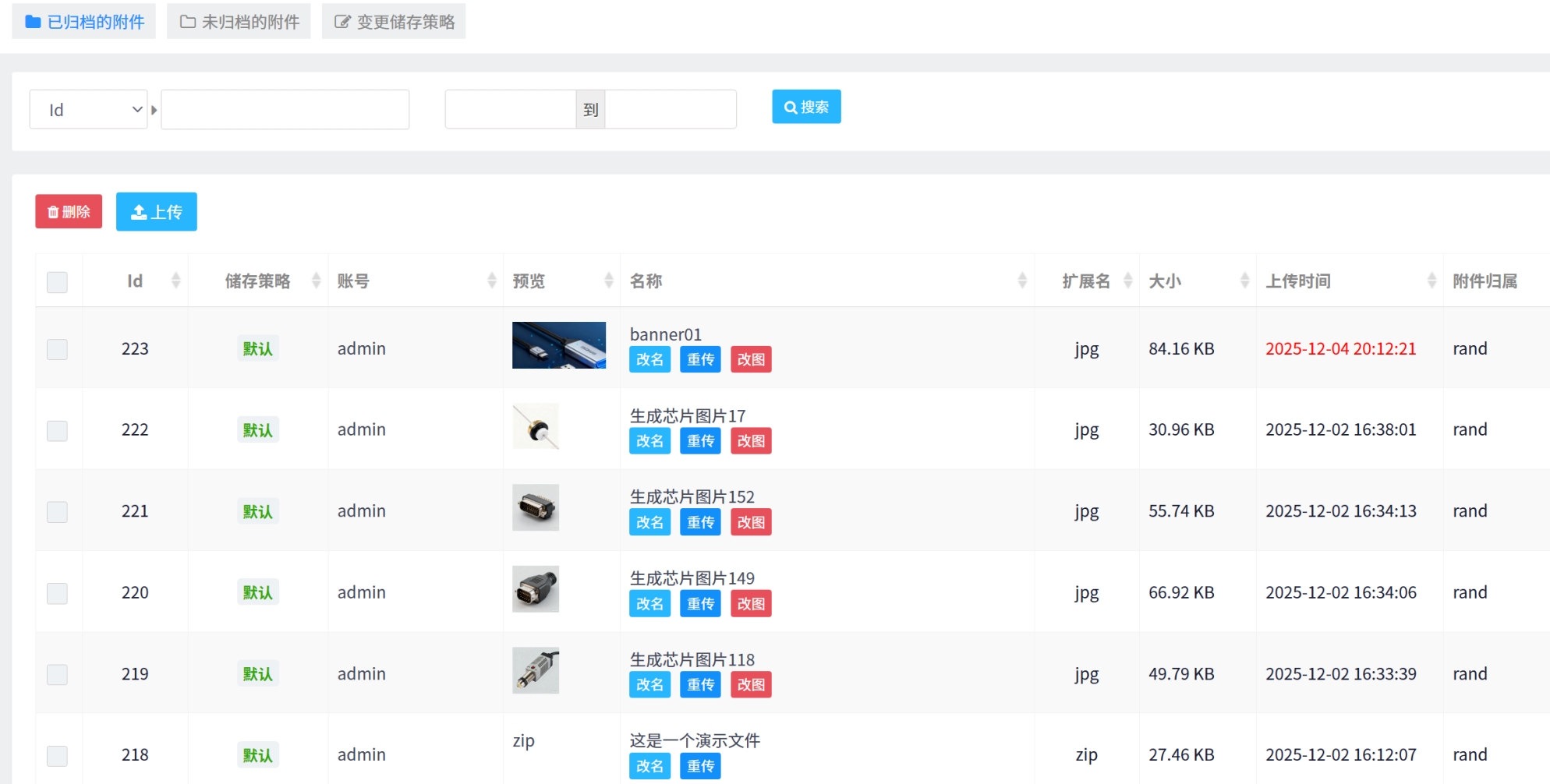The image size is (1550, 784).
Task: Click sort arrows in 账号 column header
Action: click(x=491, y=281)
